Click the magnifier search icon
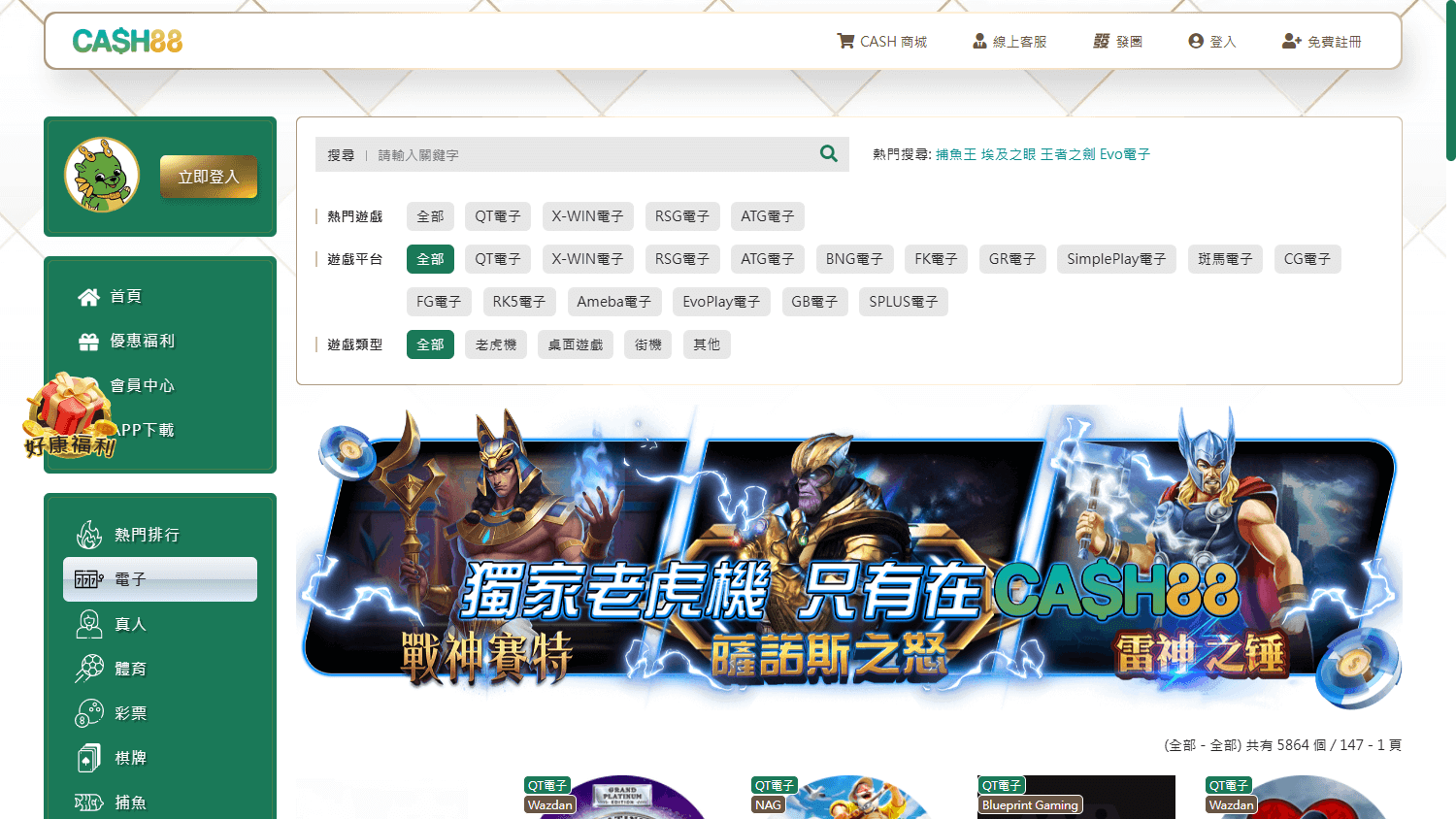The width and height of the screenshot is (1456, 819). (x=829, y=153)
